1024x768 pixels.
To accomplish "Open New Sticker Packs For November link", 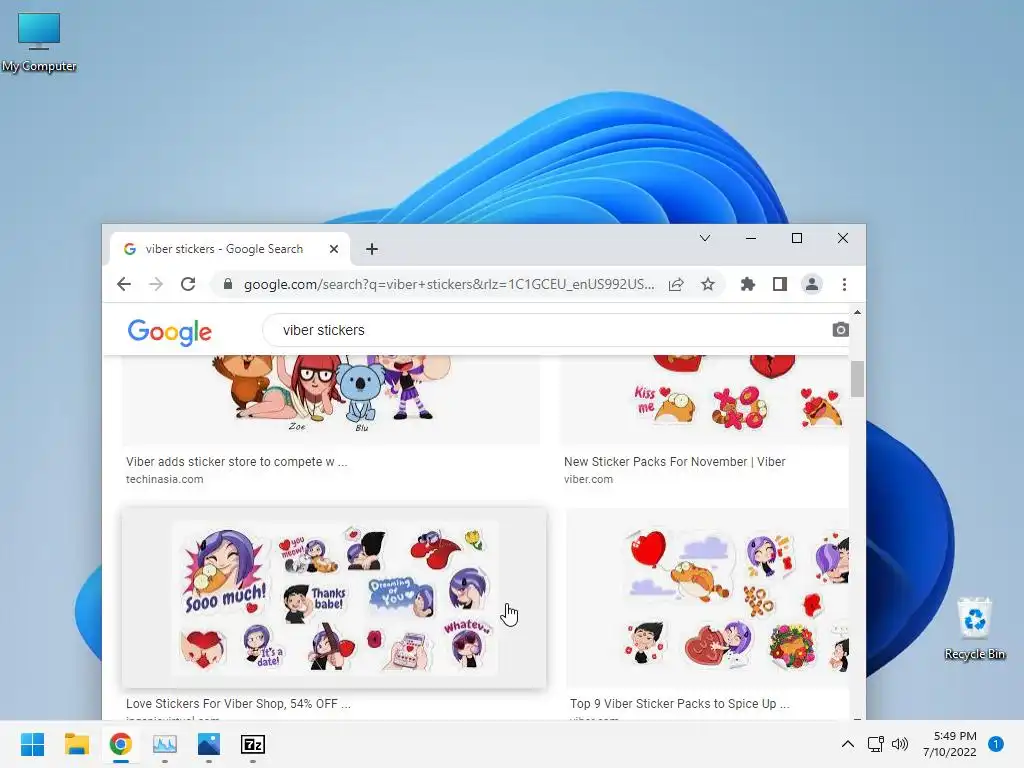I will [675, 462].
